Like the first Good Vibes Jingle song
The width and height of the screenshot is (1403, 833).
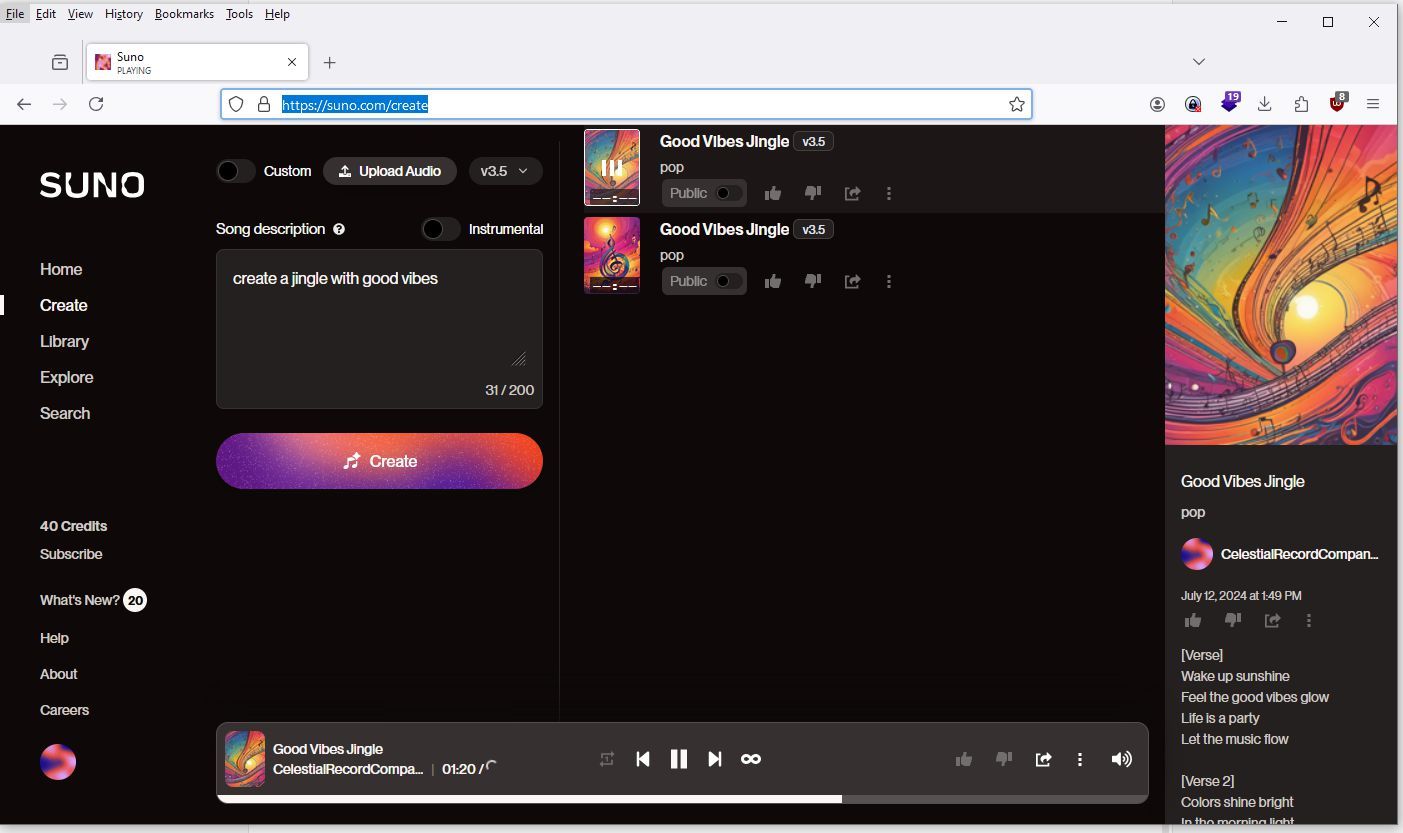click(772, 193)
